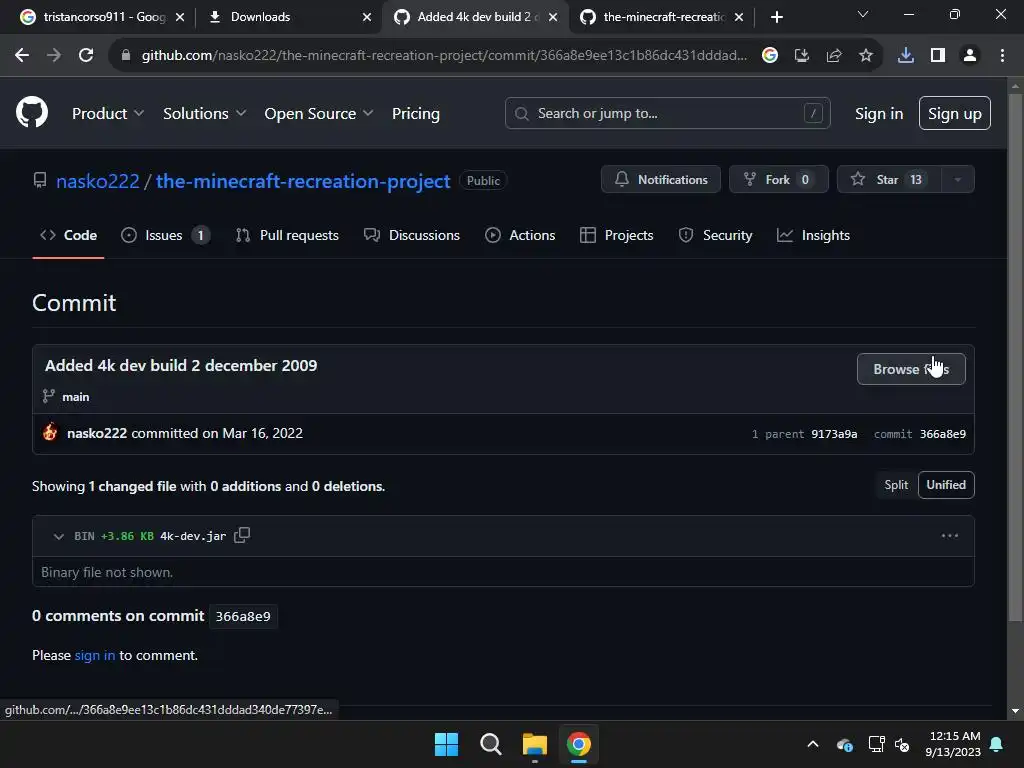Switch to Unified diff view
The image size is (1024, 768).
(946, 485)
